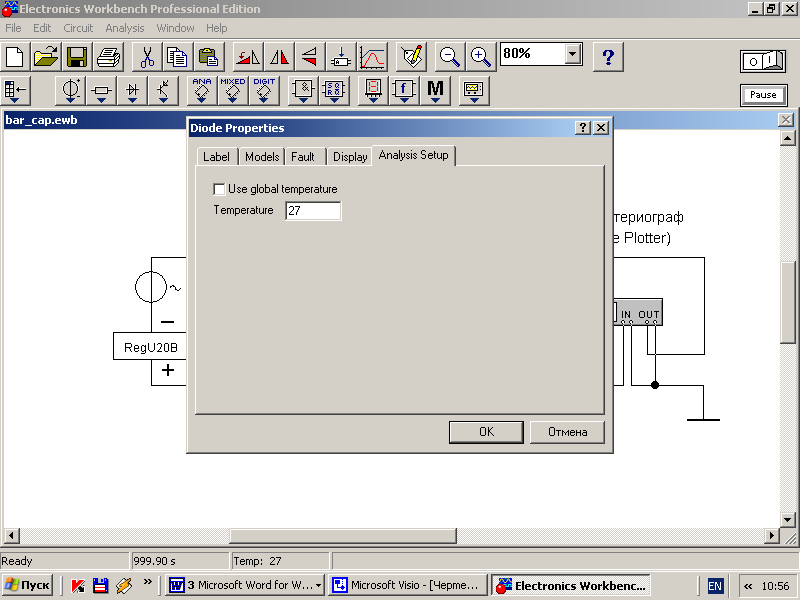This screenshot has height=600, width=800.
Task: Show hidden quick launch icons chevron
Action: pos(147,582)
